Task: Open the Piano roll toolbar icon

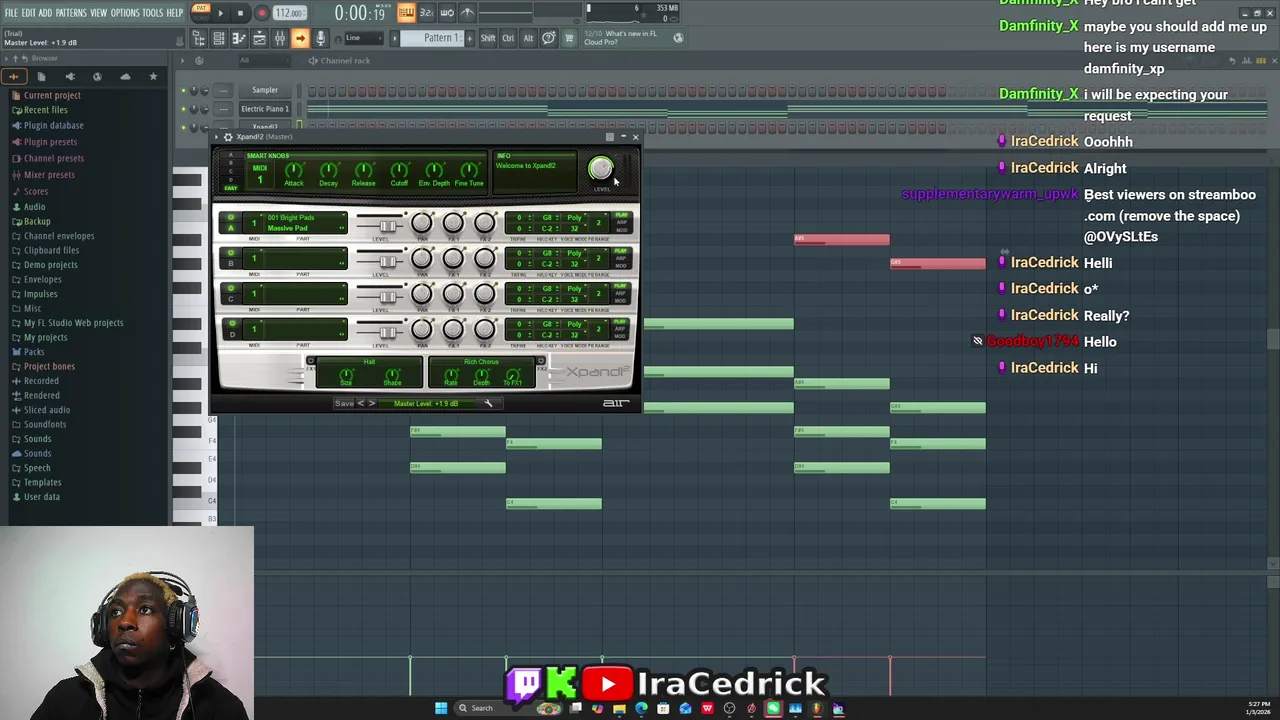Action: tap(239, 38)
